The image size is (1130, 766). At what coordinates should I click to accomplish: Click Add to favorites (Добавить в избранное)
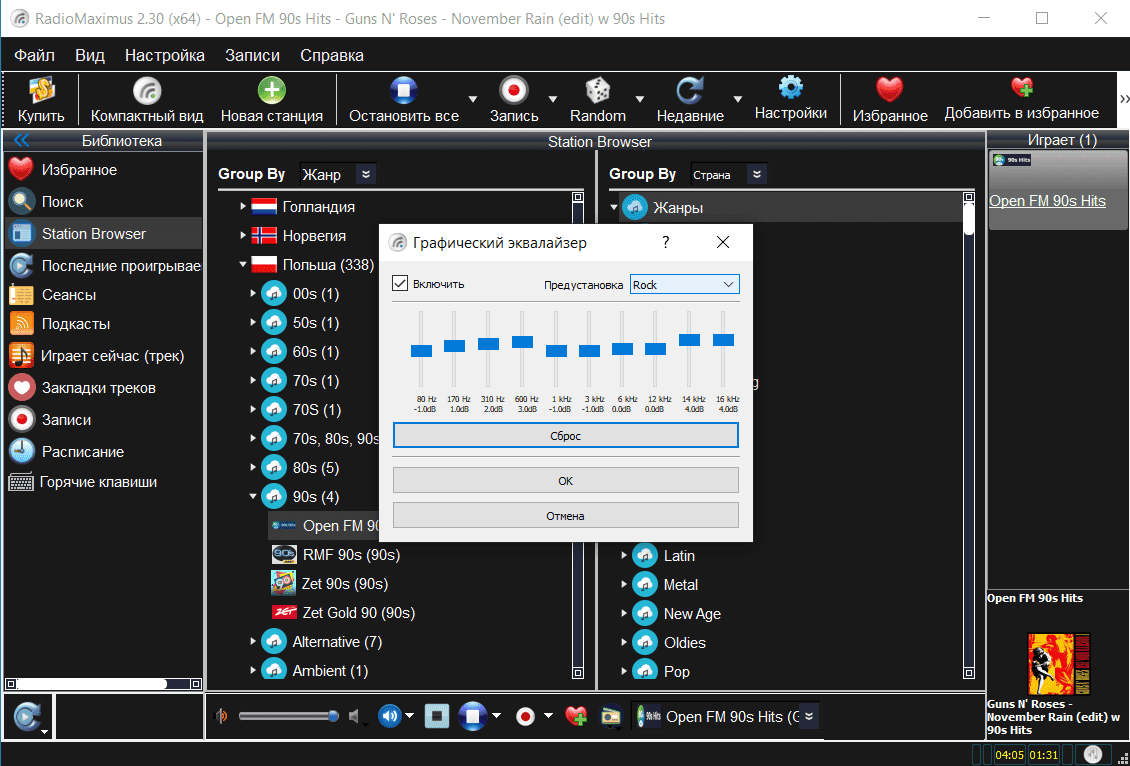coord(1021,99)
